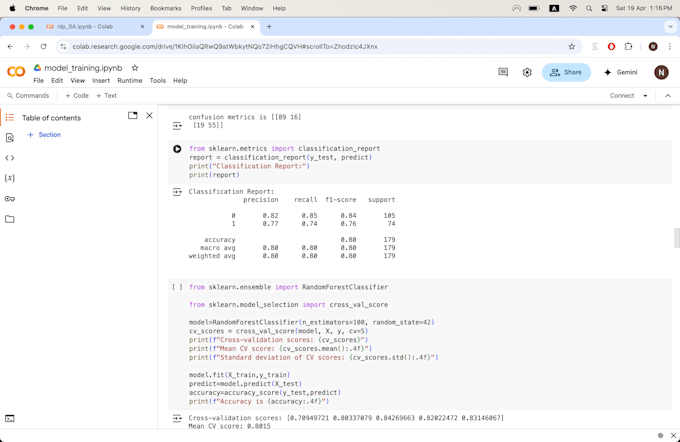Toggle output options for confusion metrics output
Image resolution: width=680 pixels, height=442 pixels.
click(x=177, y=126)
